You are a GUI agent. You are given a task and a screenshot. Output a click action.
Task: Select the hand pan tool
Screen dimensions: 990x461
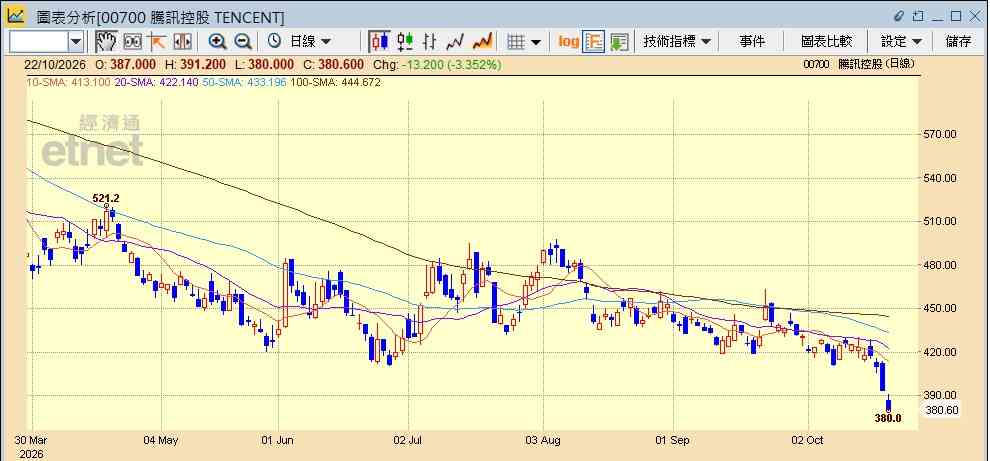[106, 42]
